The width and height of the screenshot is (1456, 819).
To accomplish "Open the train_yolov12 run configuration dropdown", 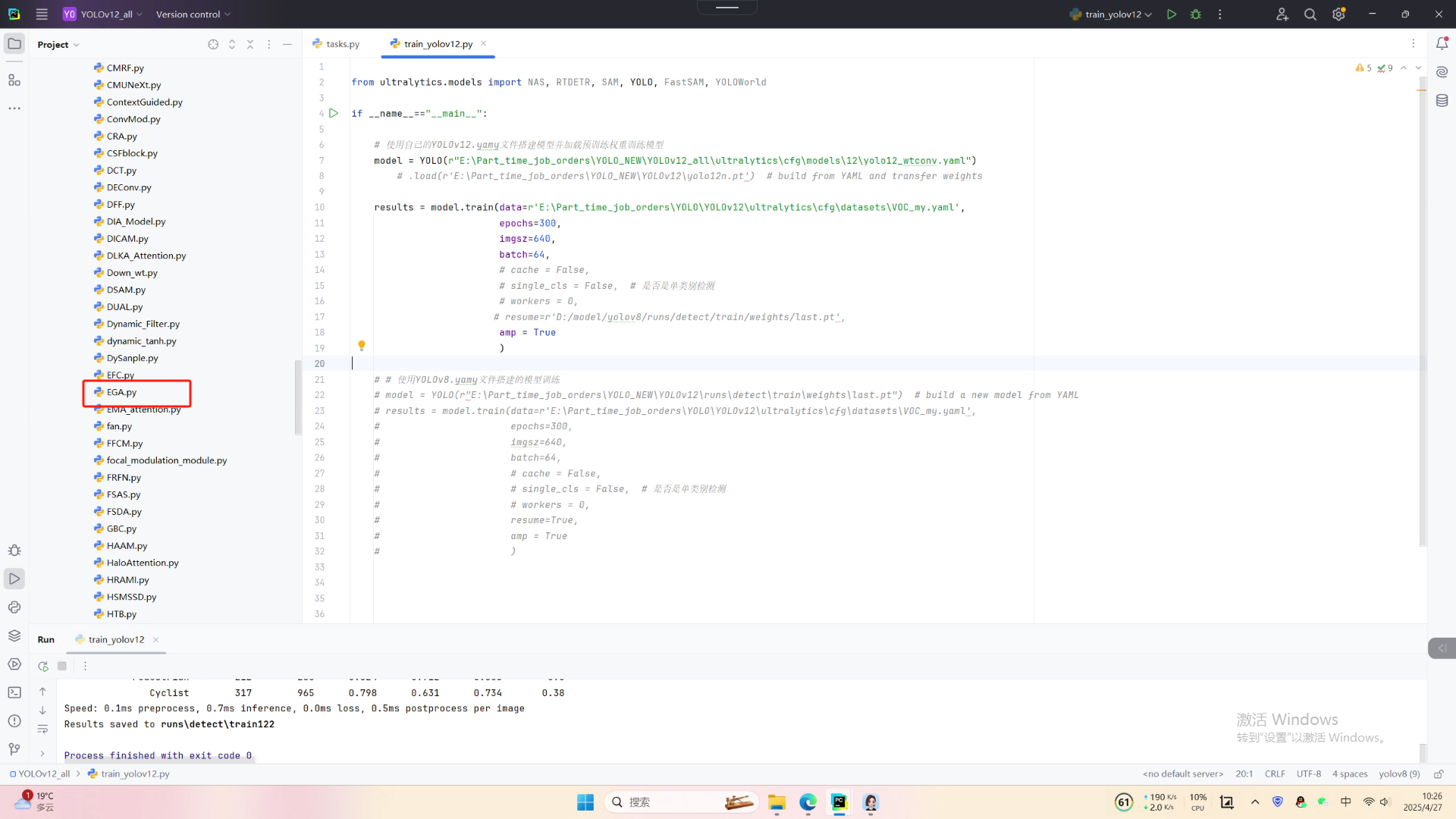I will pyautogui.click(x=1112, y=14).
